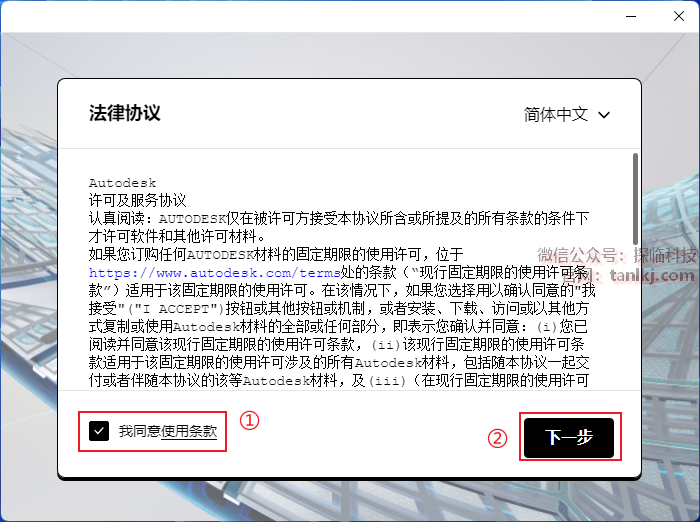
Task: Click the red circled number ② marker
Action: point(496,438)
